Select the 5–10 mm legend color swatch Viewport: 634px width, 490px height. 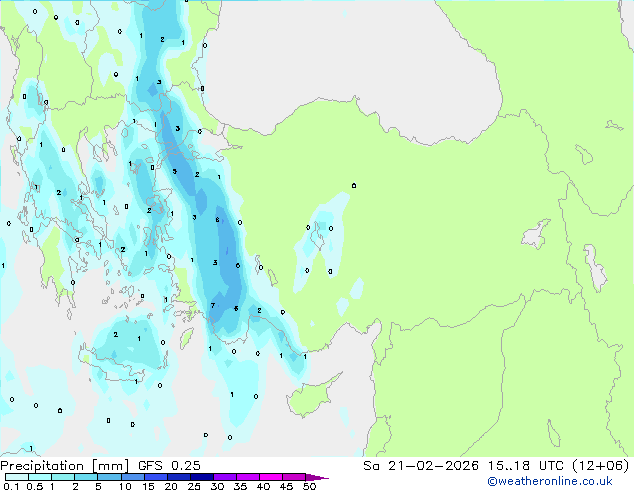[109, 477]
